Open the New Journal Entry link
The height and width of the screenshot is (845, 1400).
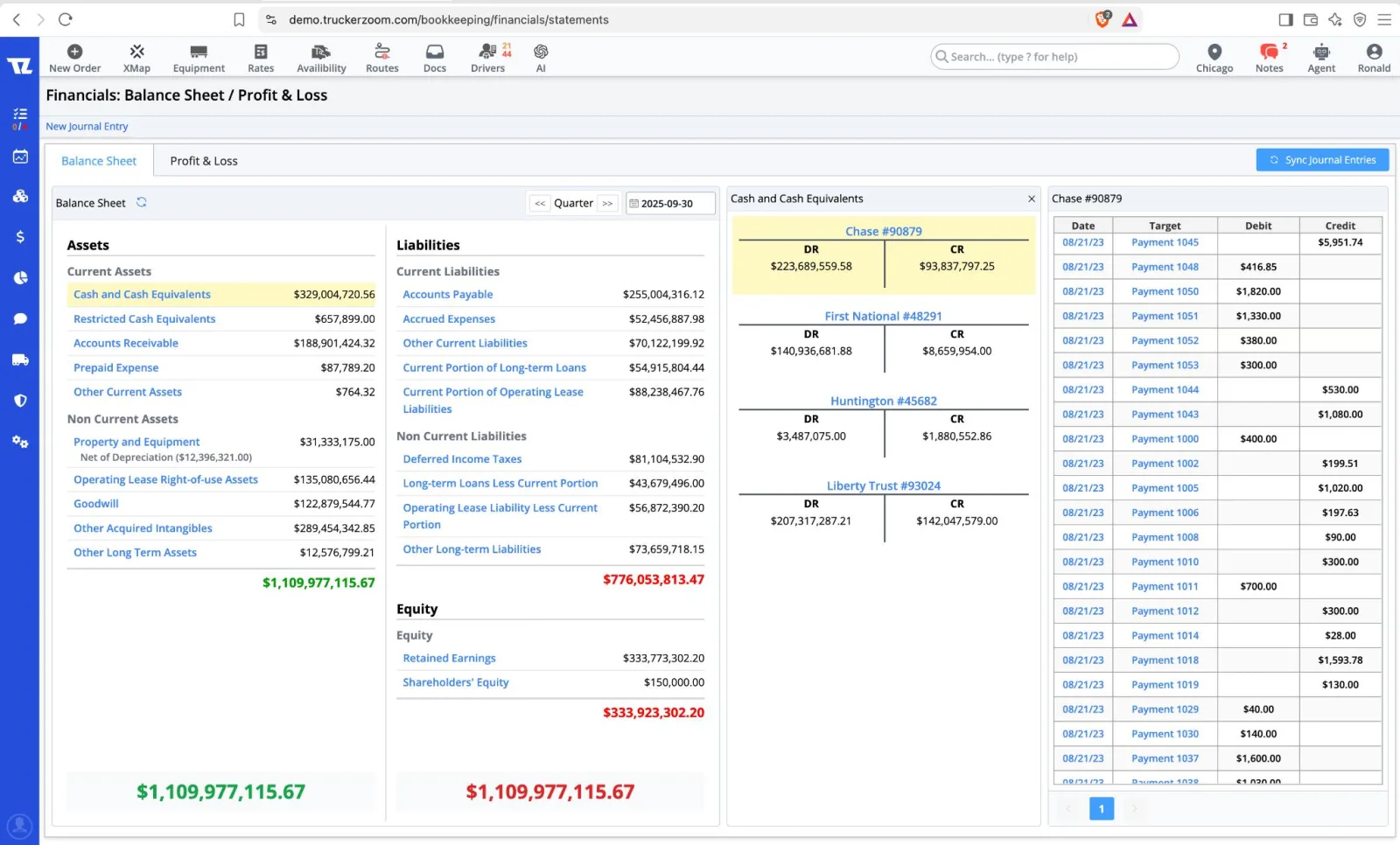pos(87,126)
